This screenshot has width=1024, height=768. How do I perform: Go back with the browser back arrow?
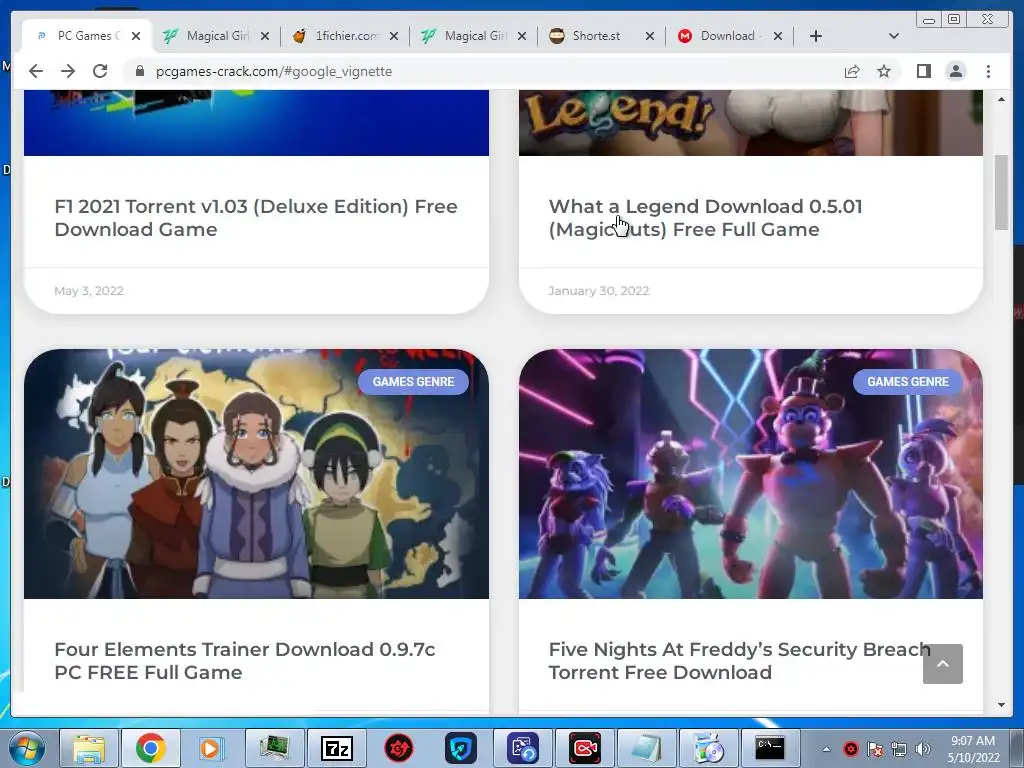click(36, 71)
